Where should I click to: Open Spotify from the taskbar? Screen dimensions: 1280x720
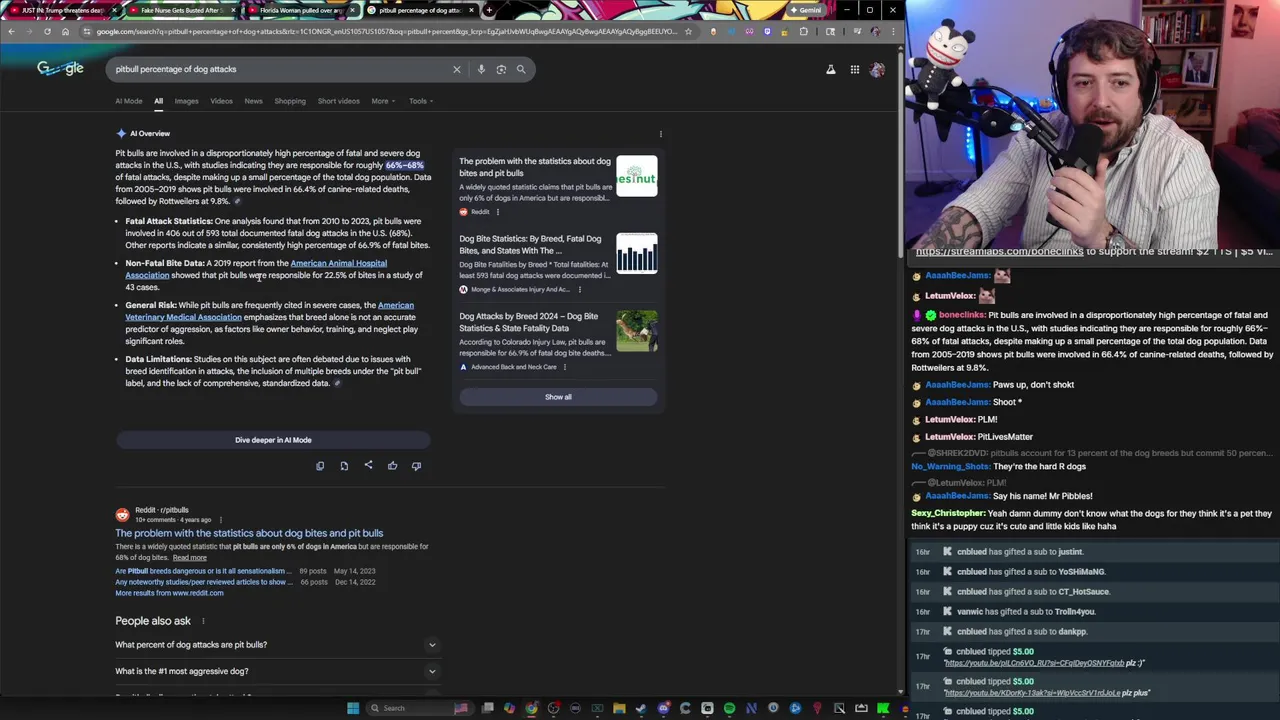coord(729,708)
